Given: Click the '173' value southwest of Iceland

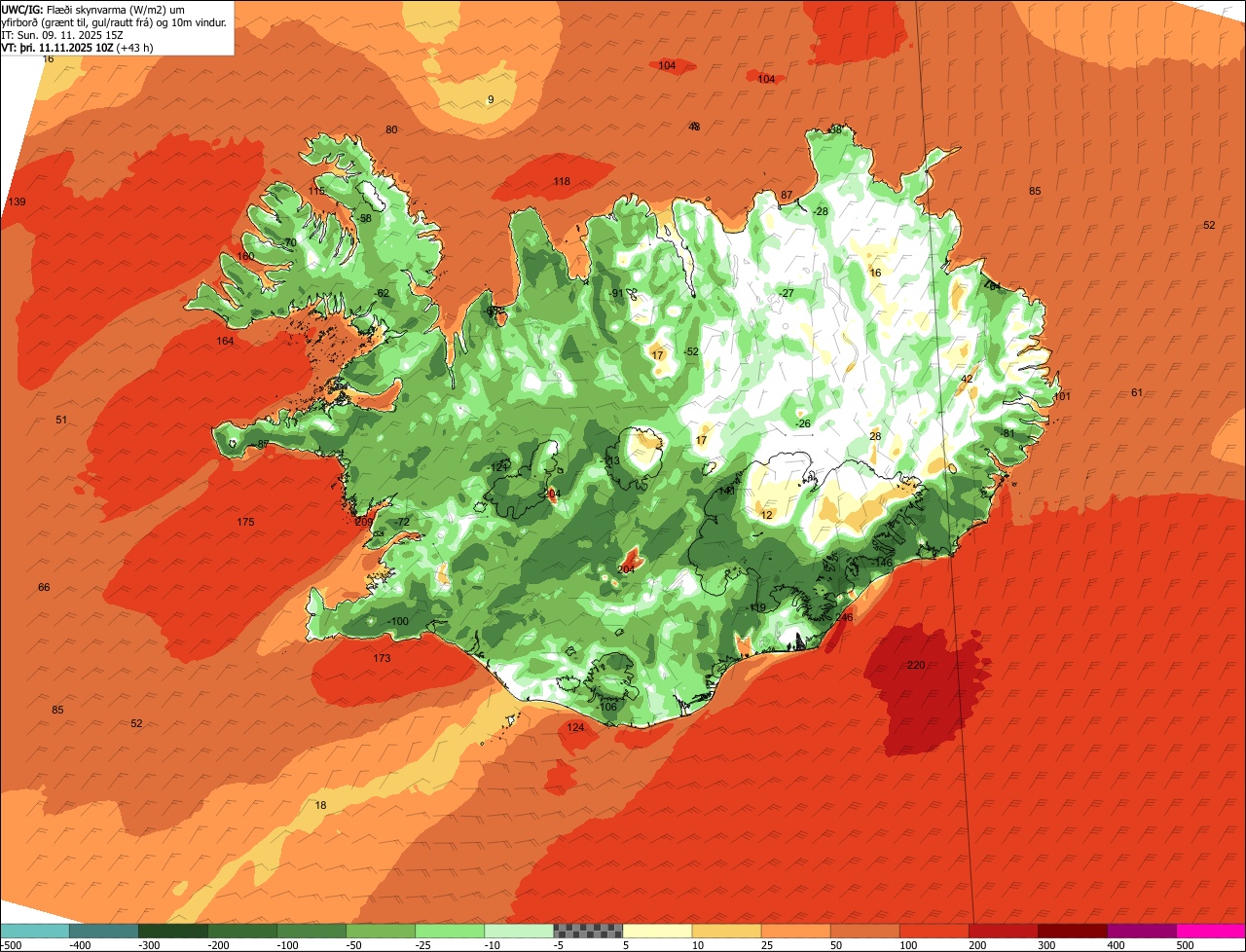Looking at the screenshot, I should point(382,658).
